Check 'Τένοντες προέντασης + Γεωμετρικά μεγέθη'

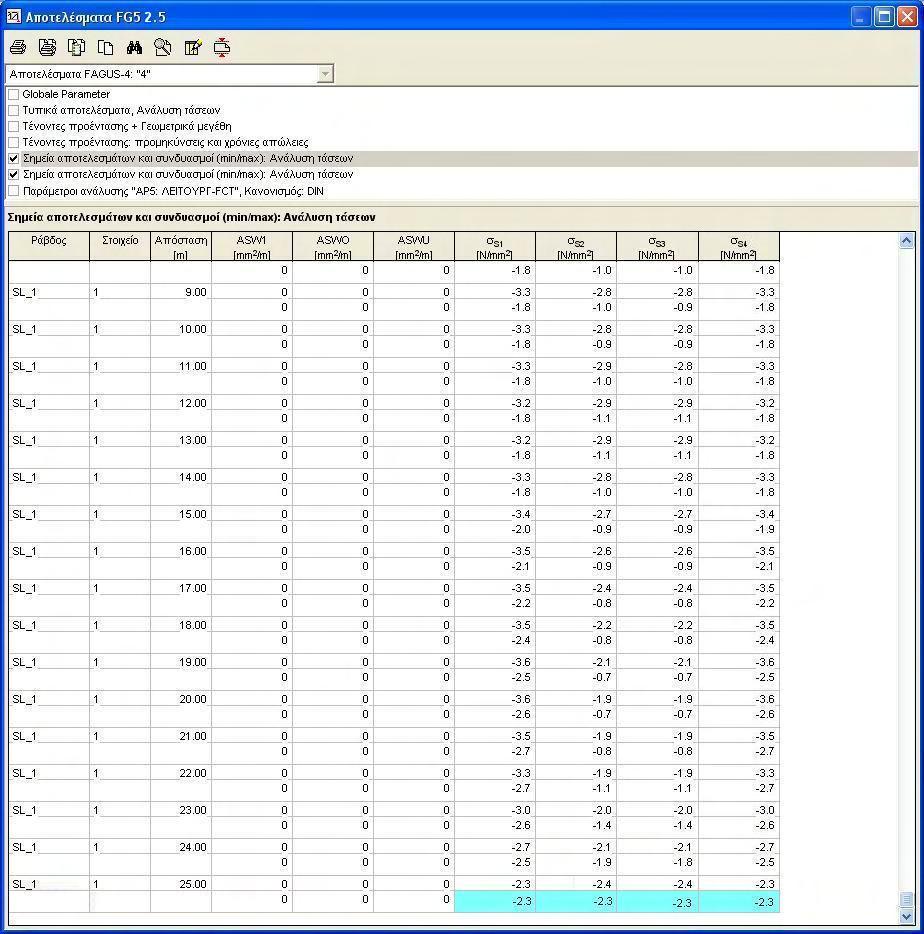(14, 126)
